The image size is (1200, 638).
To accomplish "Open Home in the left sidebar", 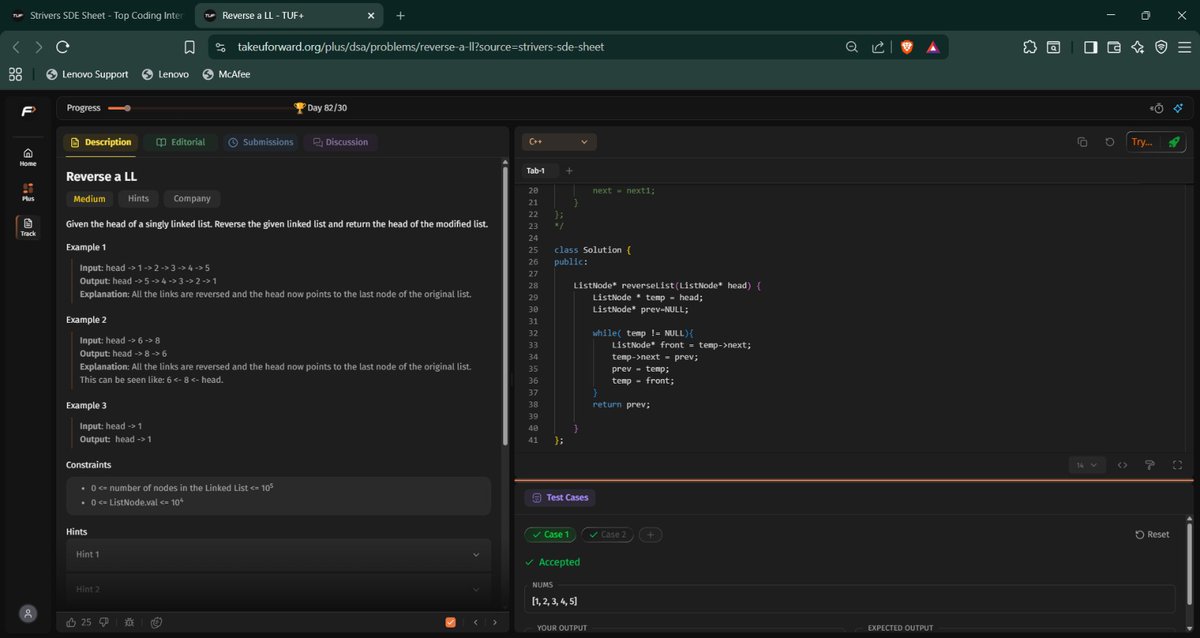I will point(28,156).
